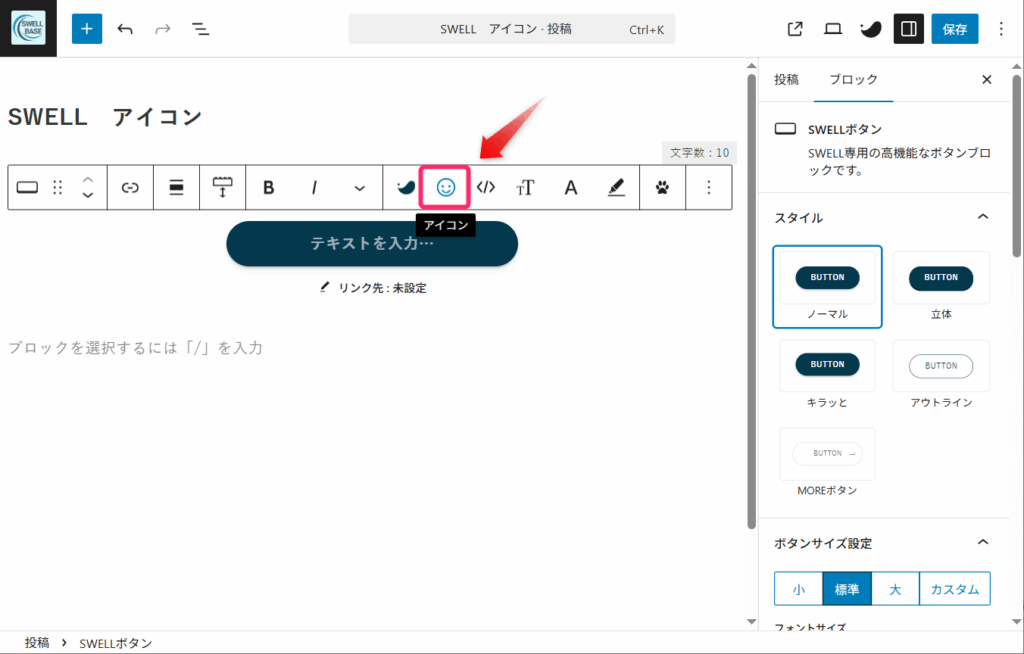Toggle the settings sidebar panel
The height and width of the screenshot is (654, 1024).
pyautogui.click(x=908, y=29)
